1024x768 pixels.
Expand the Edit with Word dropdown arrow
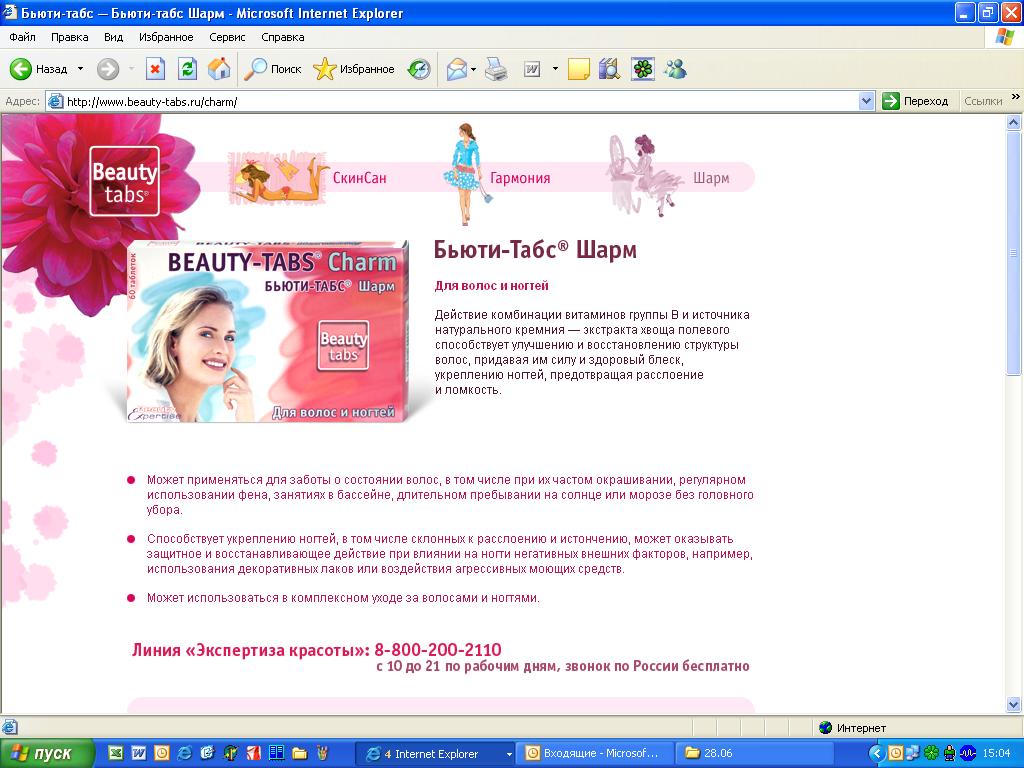point(555,69)
